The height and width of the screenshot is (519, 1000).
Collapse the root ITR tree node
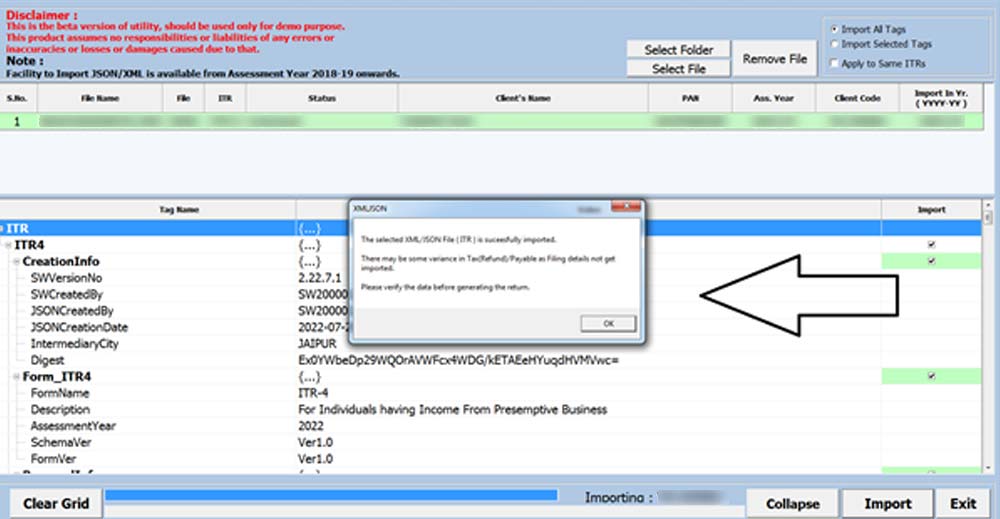click(x=4, y=229)
